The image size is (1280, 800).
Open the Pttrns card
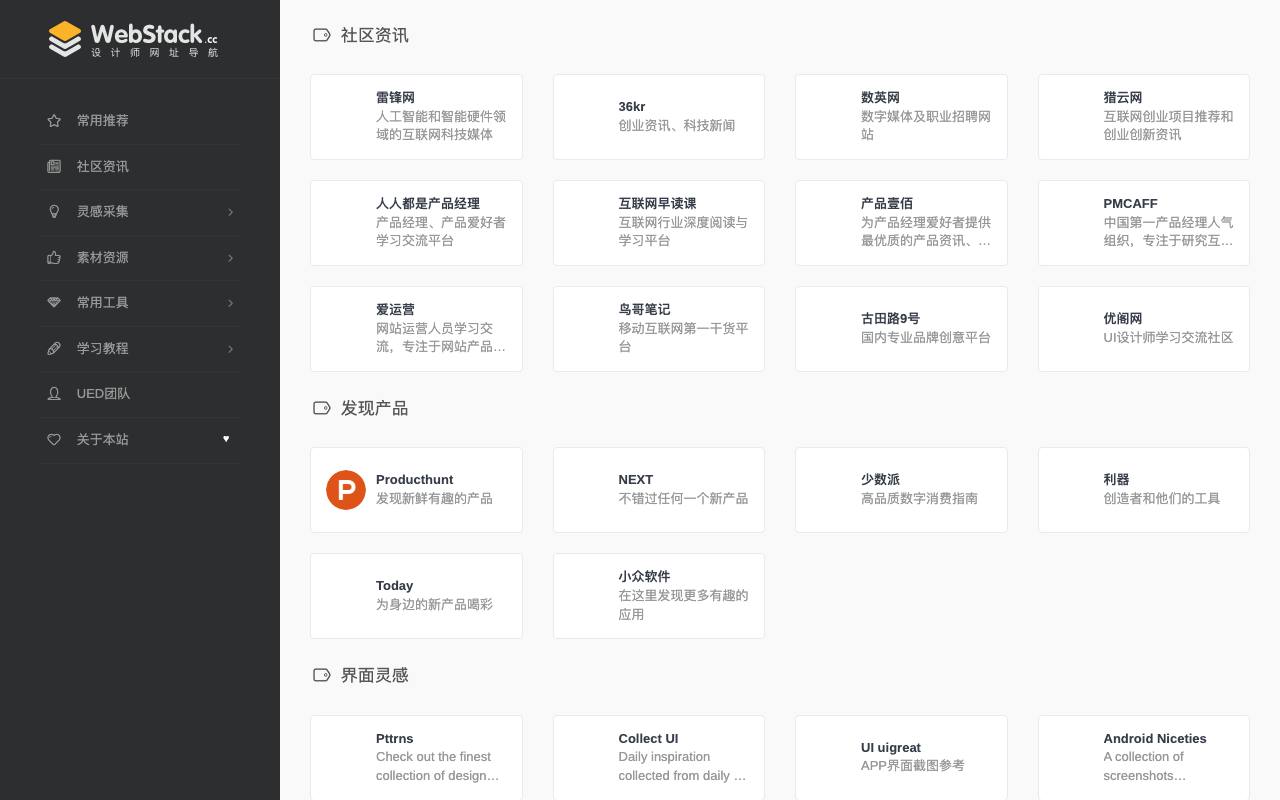point(416,757)
